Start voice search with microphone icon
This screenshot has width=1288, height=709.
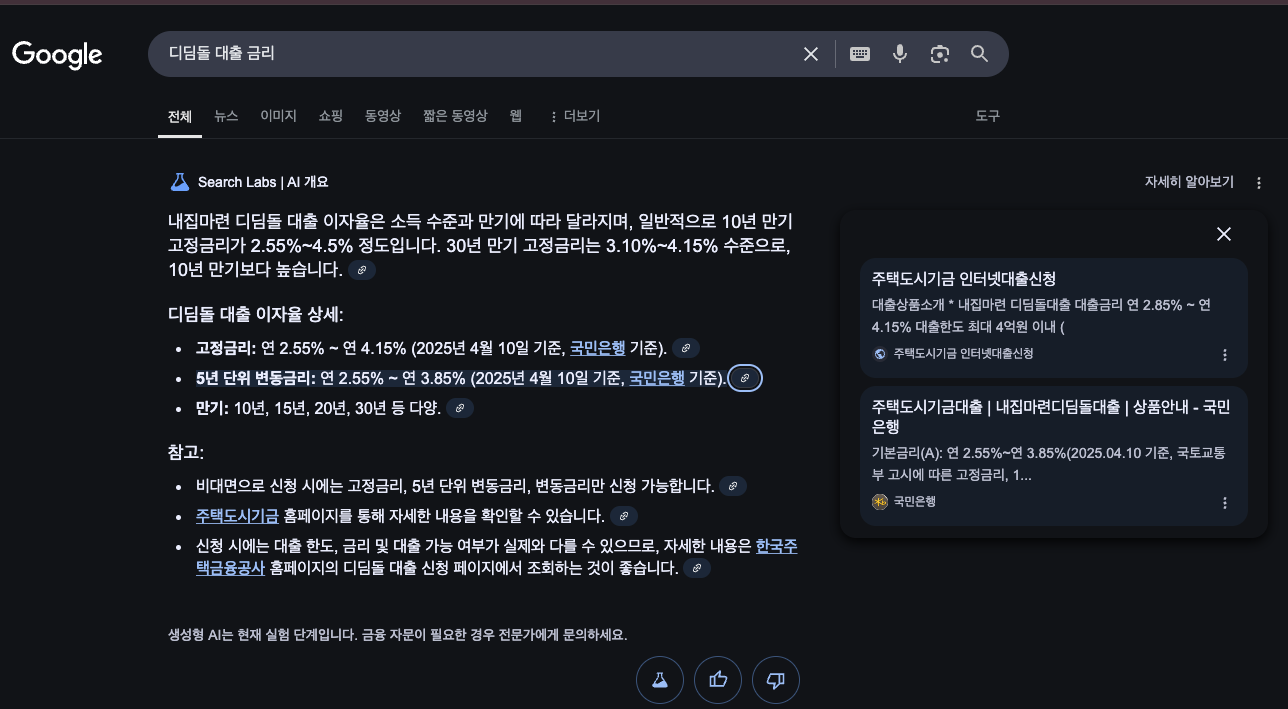[x=900, y=54]
